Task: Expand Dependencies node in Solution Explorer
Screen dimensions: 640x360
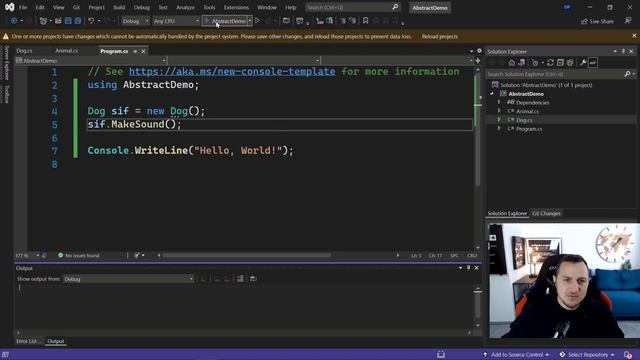Action: point(499,102)
